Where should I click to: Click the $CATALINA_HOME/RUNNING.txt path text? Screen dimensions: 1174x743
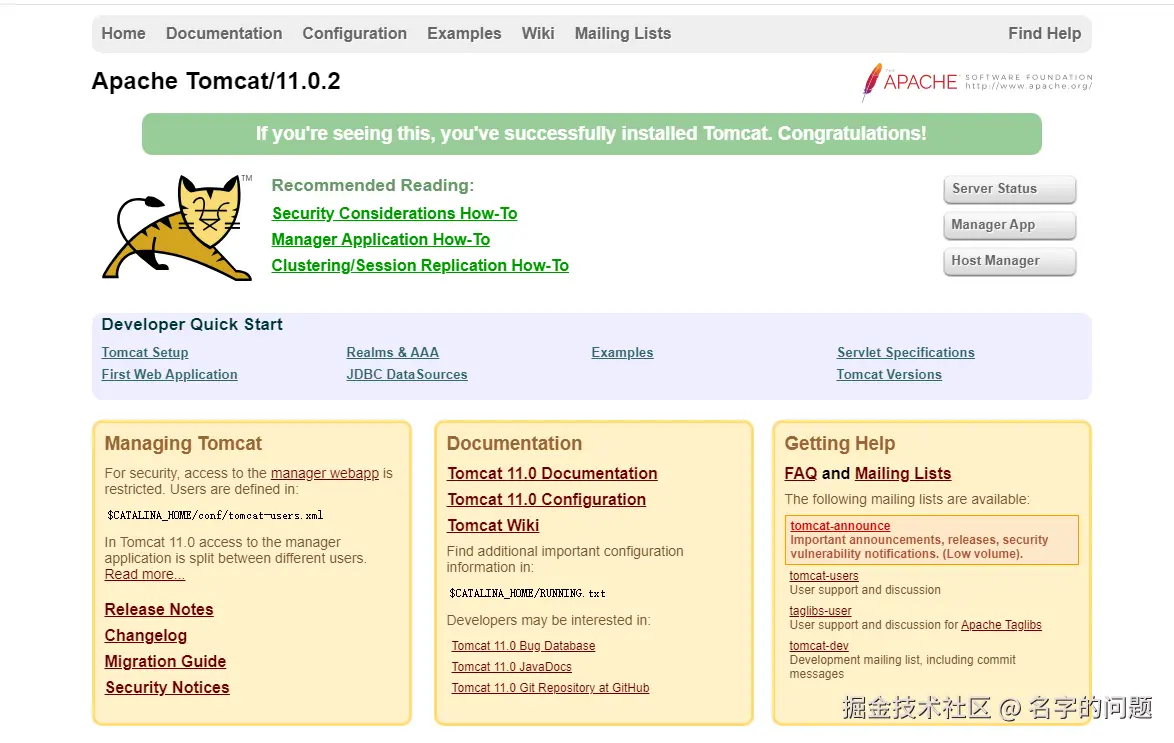click(x=527, y=593)
